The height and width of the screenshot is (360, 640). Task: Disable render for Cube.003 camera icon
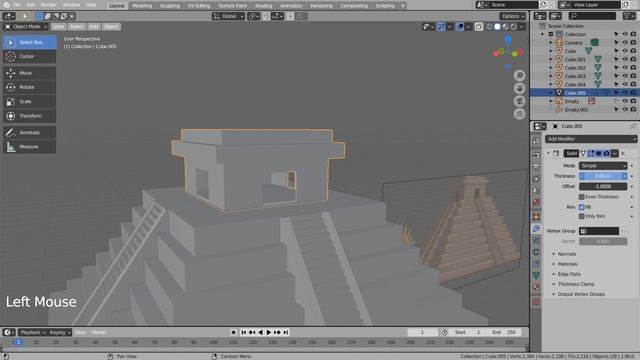tap(633, 76)
